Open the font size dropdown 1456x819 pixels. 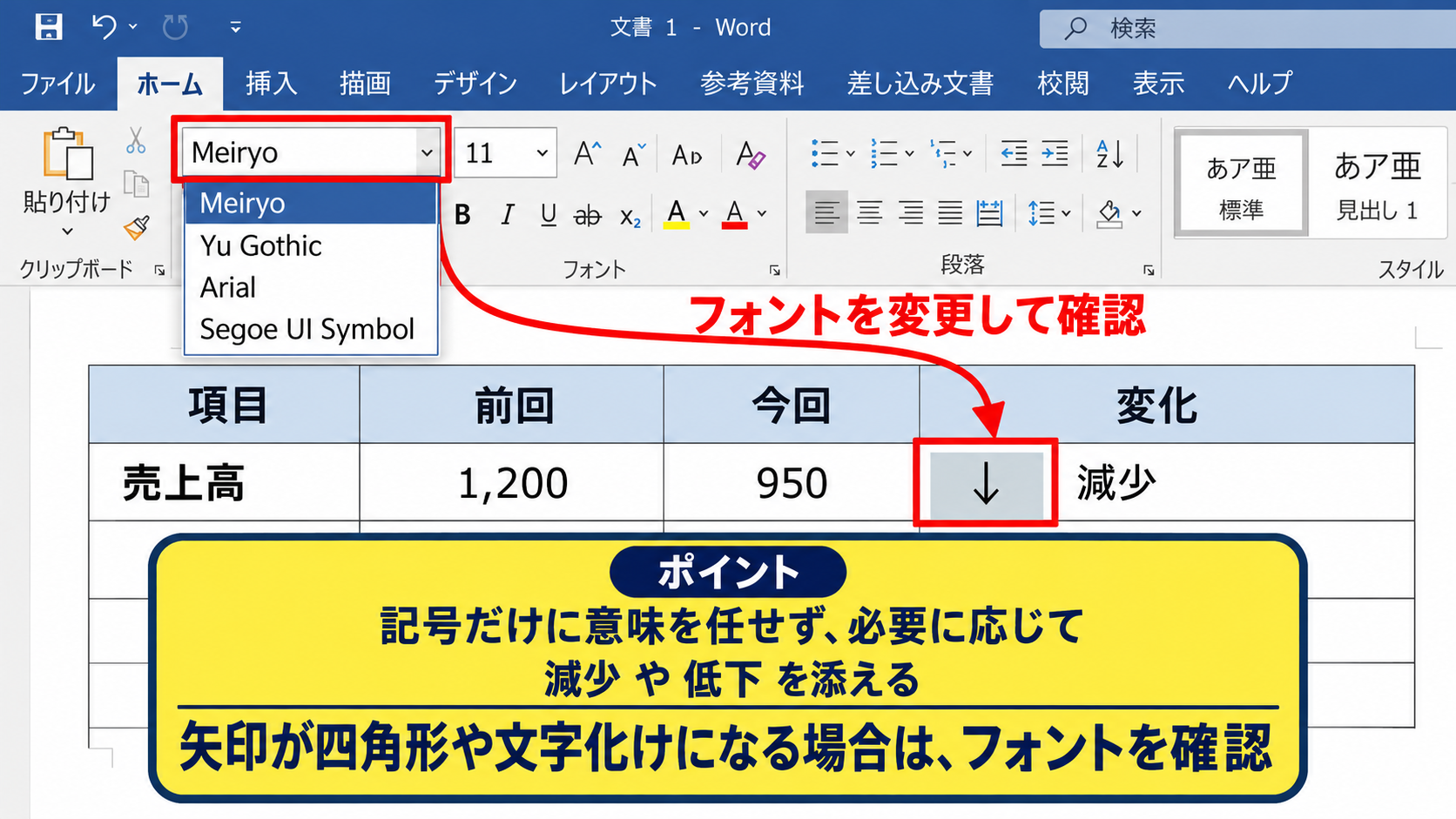pyautogui.click(x=542, y=153)
